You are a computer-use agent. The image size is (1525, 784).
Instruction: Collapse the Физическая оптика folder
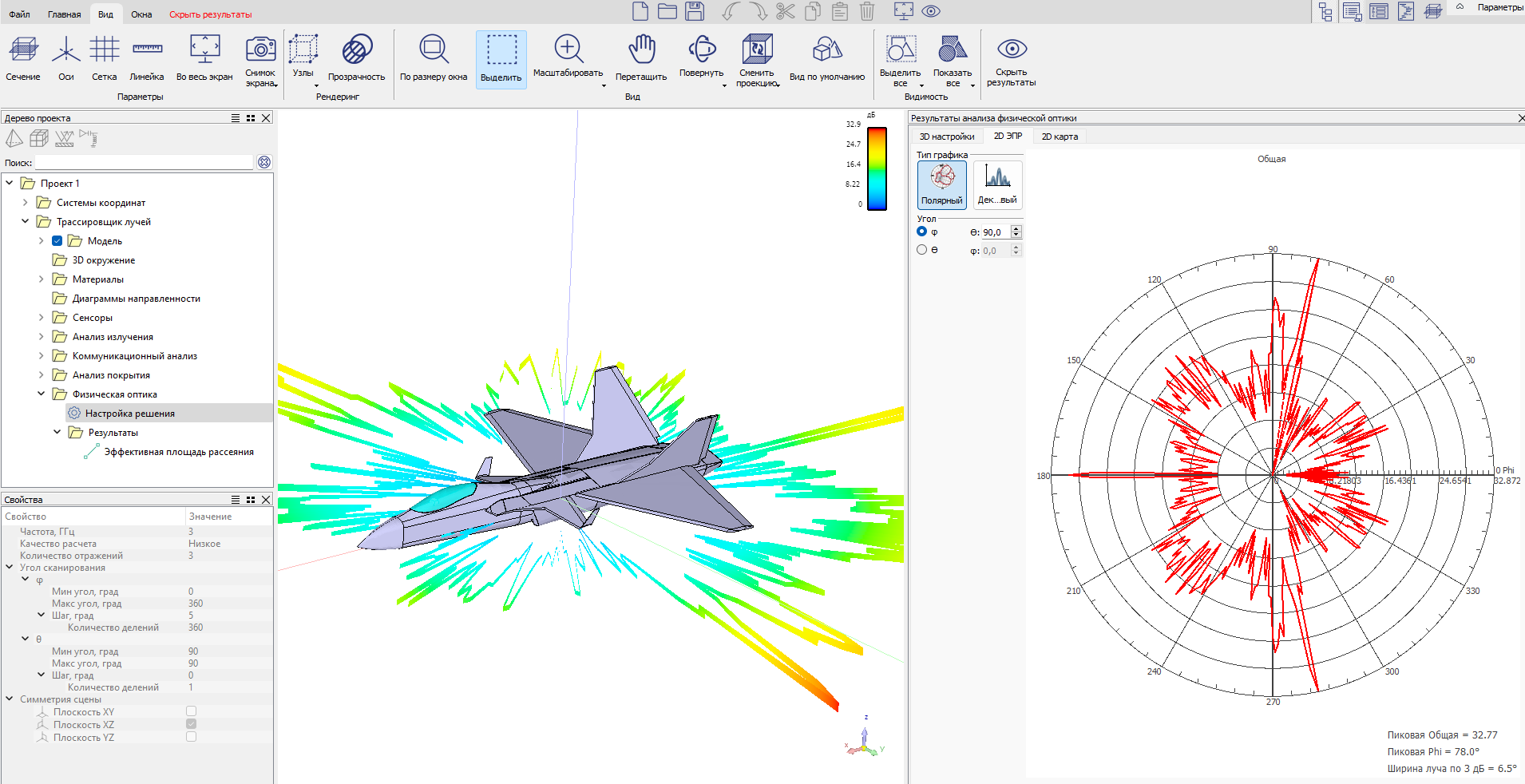click(x=42, y=394)
